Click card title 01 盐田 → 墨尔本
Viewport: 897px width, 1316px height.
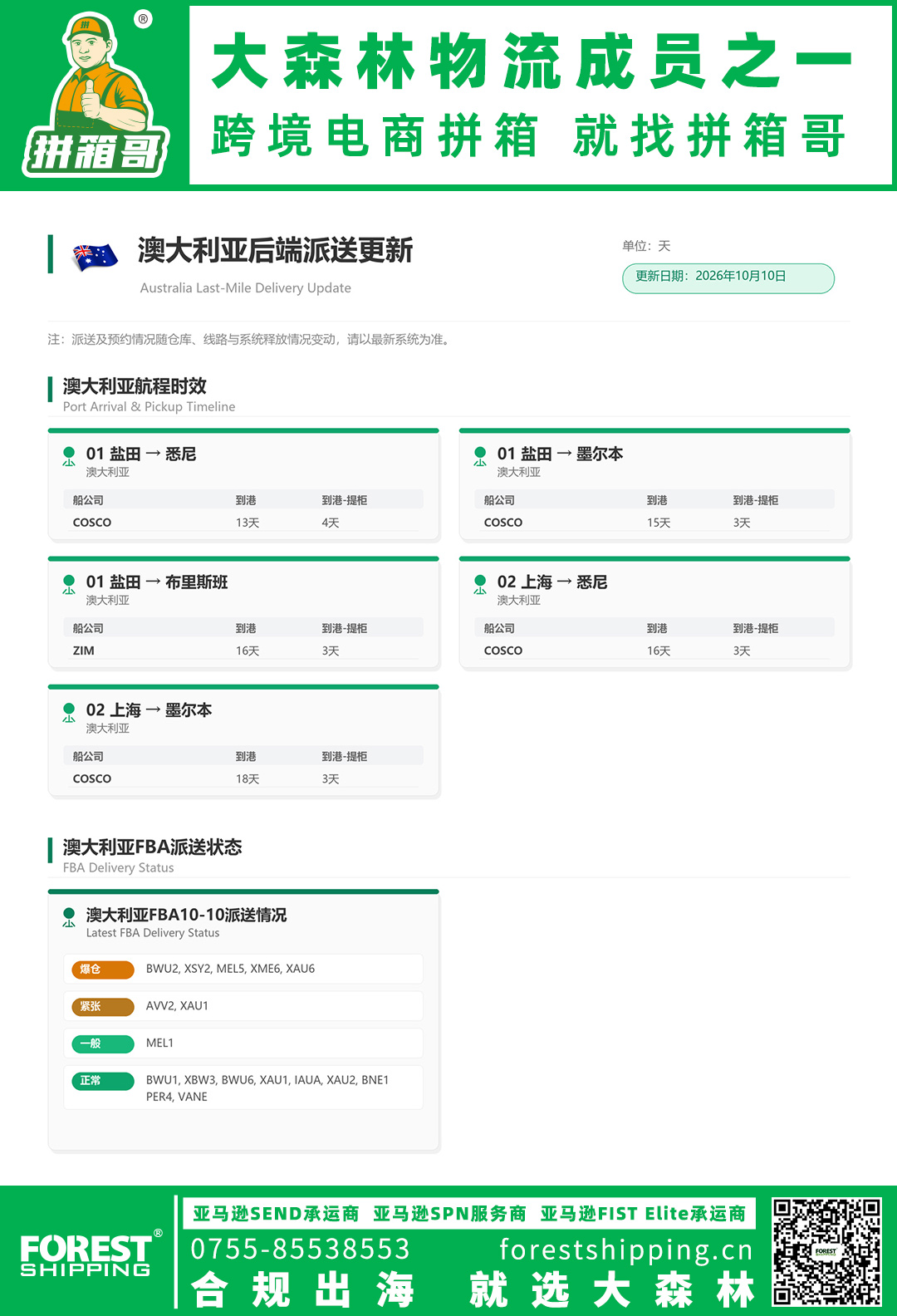click(x=560, y=454)
